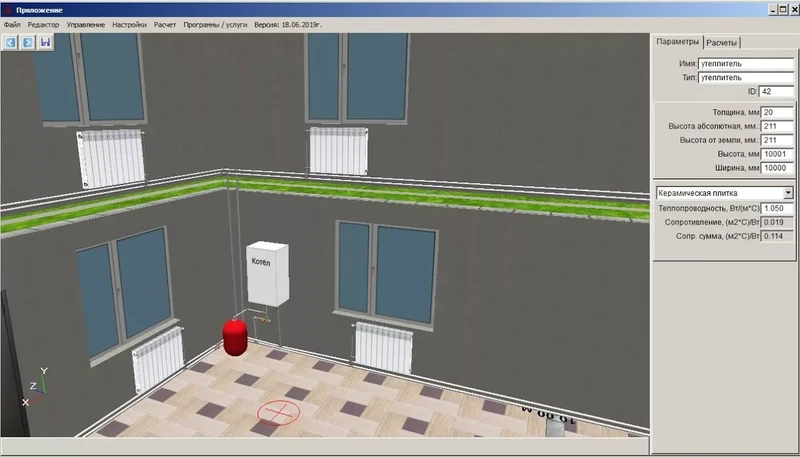Open the Настройки menu
The image size is (800, 458).
(129, 23)
